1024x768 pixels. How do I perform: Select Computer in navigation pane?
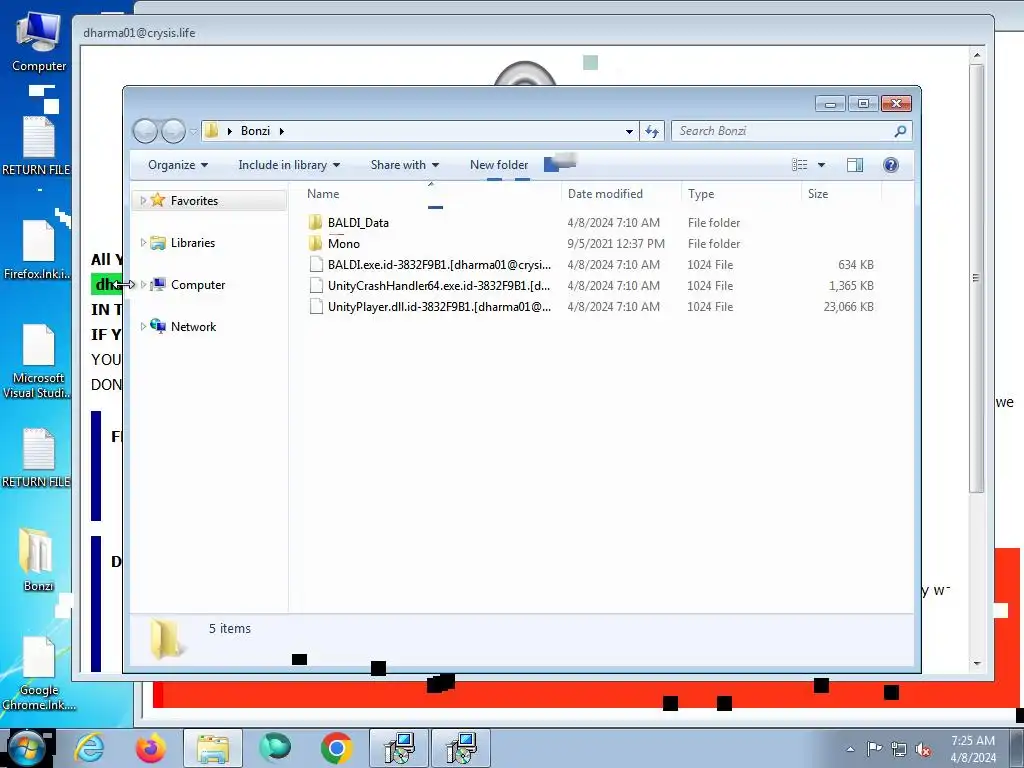pos(198,285)
